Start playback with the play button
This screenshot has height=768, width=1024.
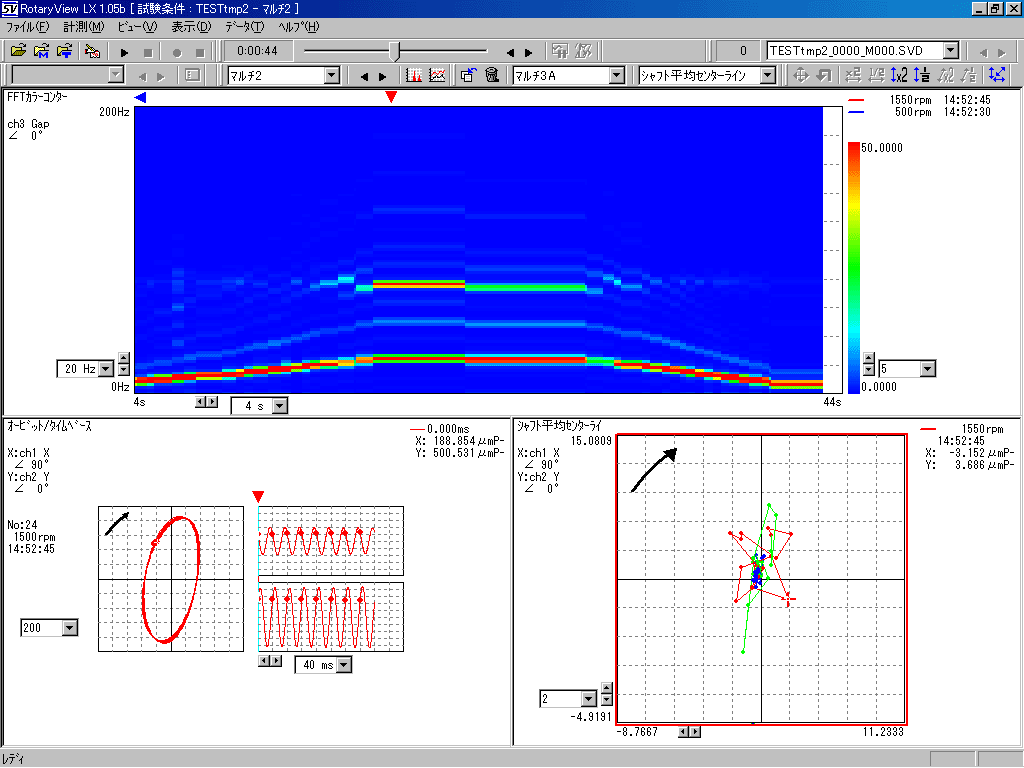coord(124,52)
